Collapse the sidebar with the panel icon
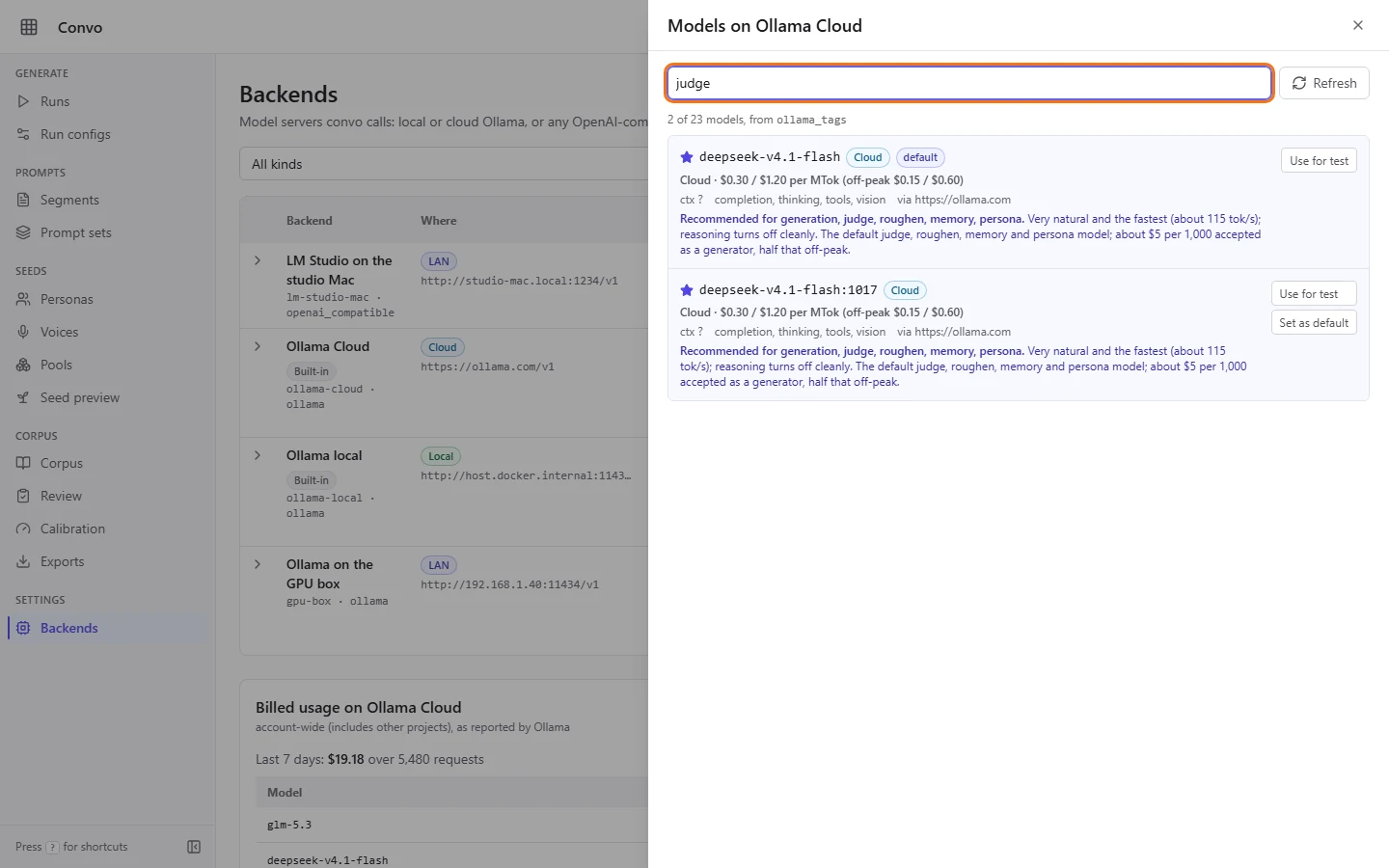 coord(194,847)
